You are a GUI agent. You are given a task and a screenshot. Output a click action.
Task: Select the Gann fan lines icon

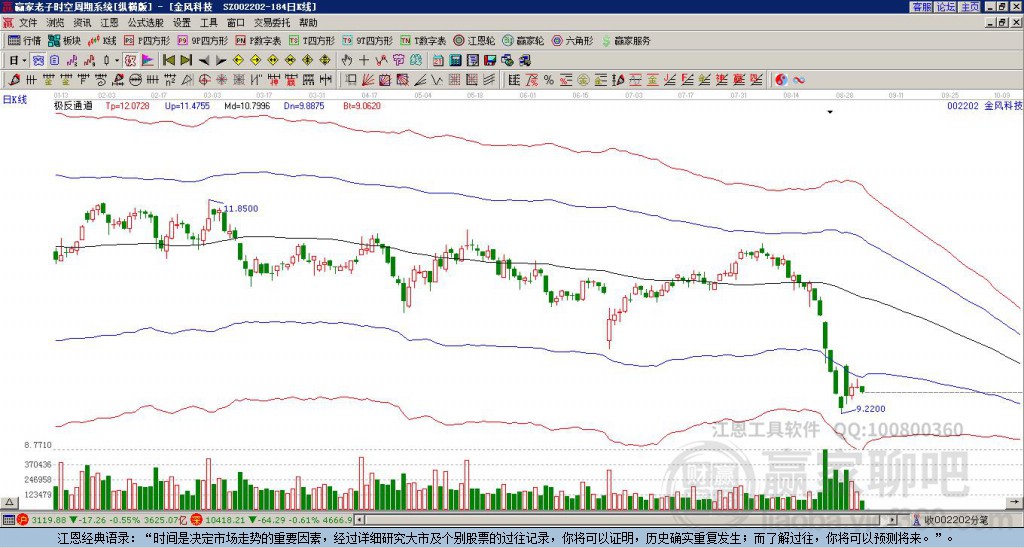367,80
